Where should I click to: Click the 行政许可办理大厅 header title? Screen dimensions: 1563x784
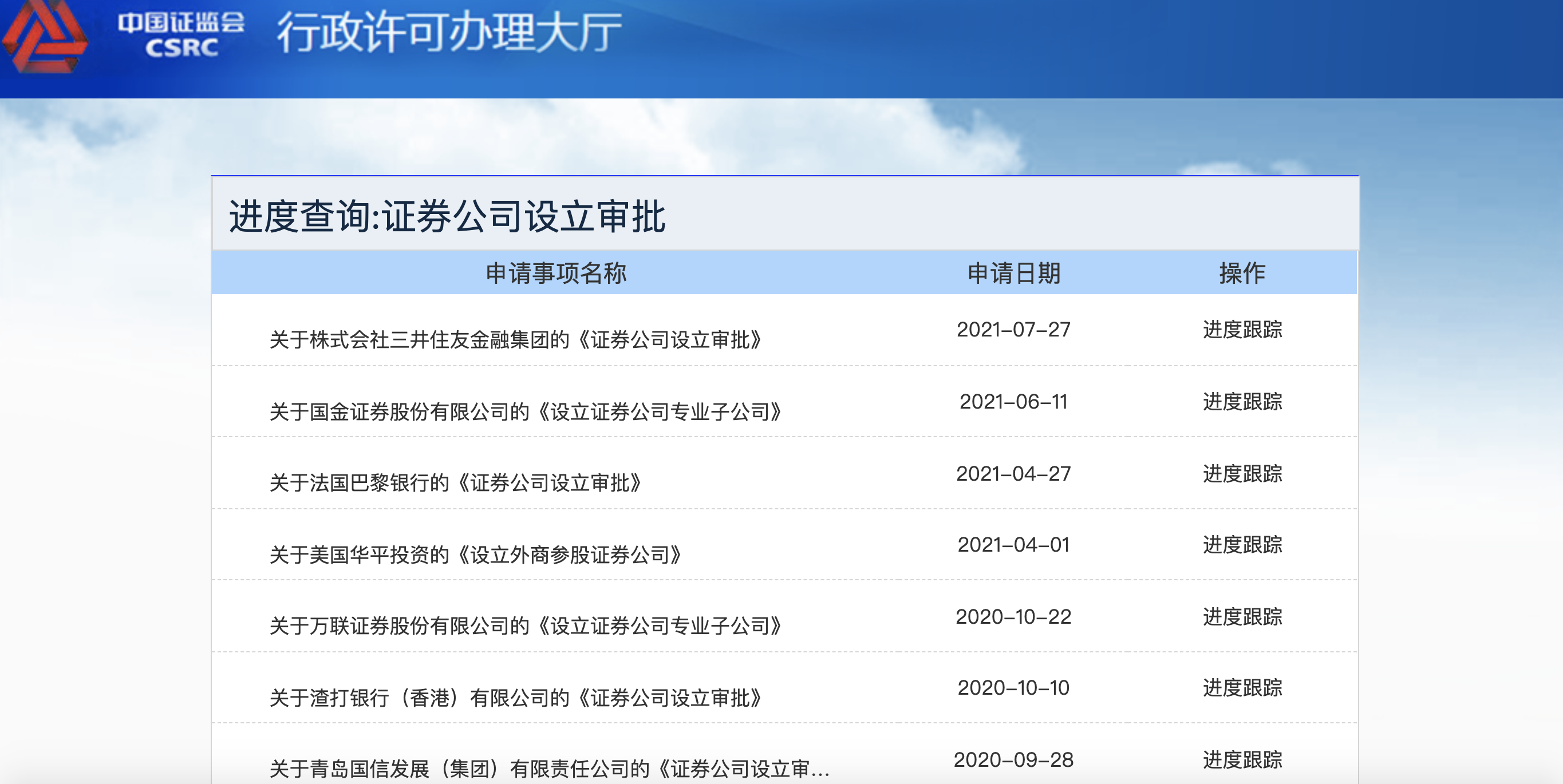(449, 32)
